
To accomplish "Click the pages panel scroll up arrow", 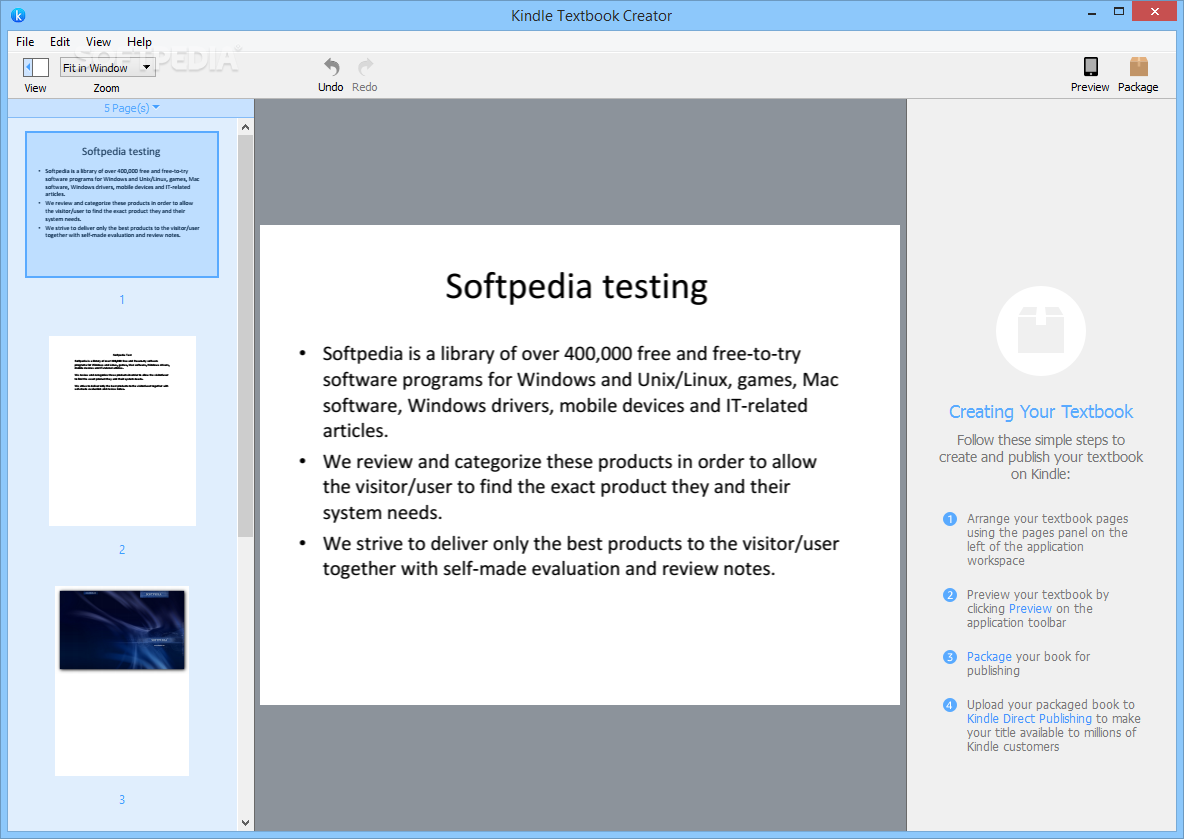I will (x=245, y=128).
